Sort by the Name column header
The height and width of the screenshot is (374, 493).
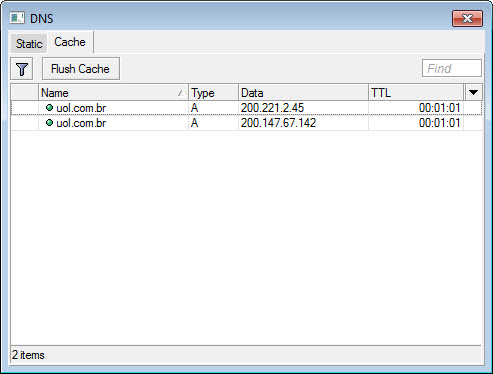pyautogui.click(x=113, y=92)
